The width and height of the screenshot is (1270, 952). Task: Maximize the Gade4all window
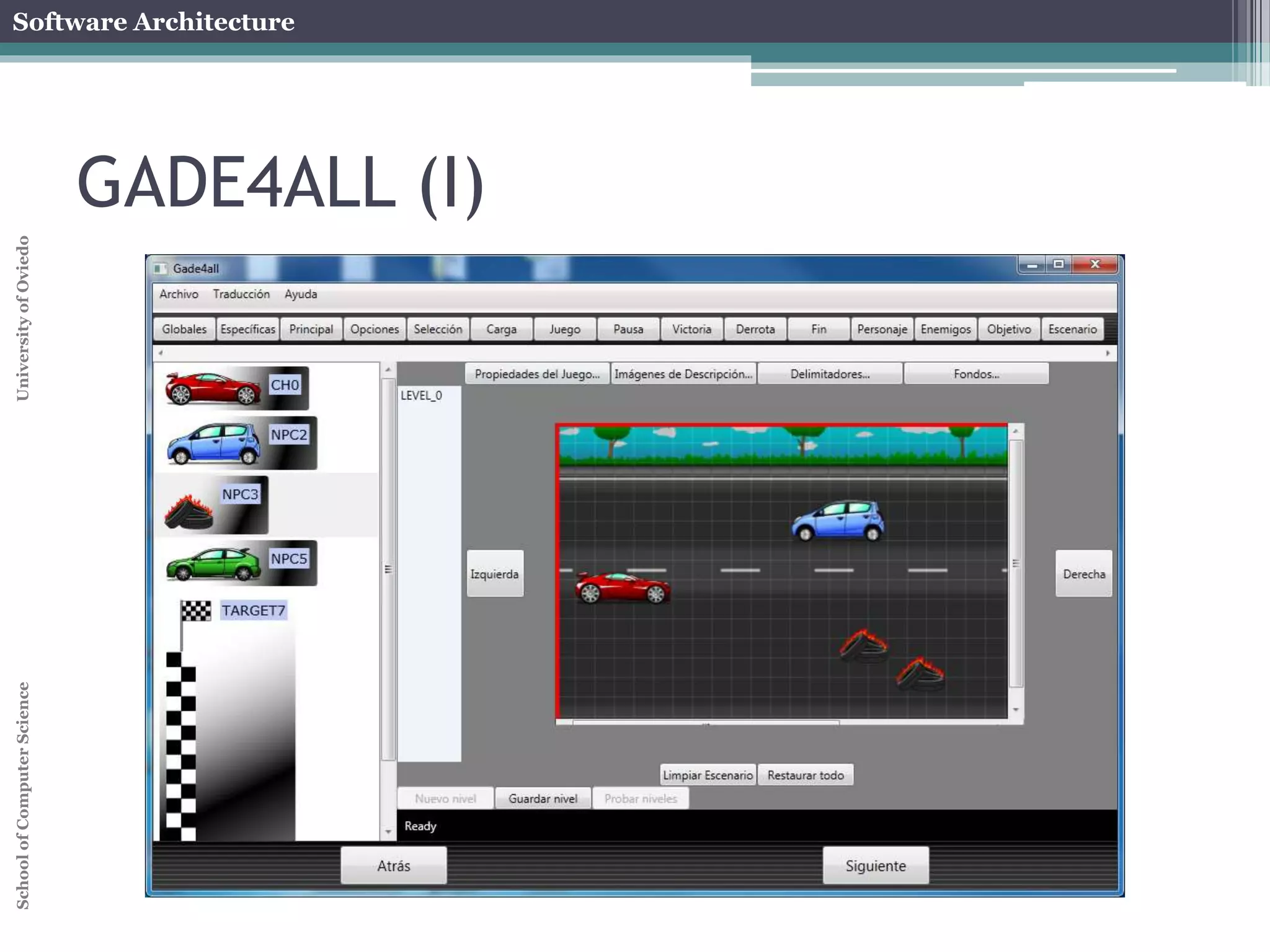(1059, 265)
